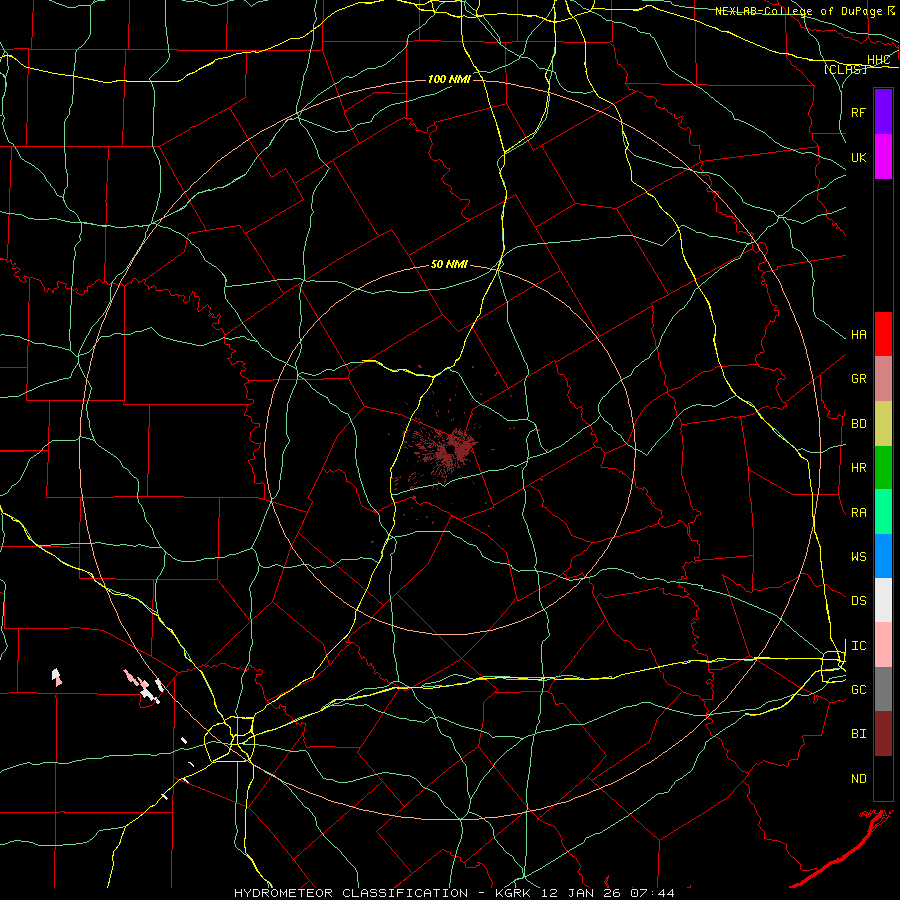The image size is (900, 900).
Task: Click the DS legend label
Action: 858,601
